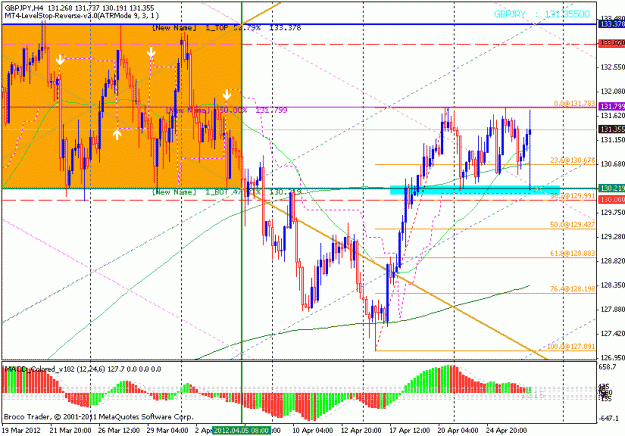Click the Broco Trader MetaQuotes copyright text
The image size is (625, 436).
click(98, 417)
